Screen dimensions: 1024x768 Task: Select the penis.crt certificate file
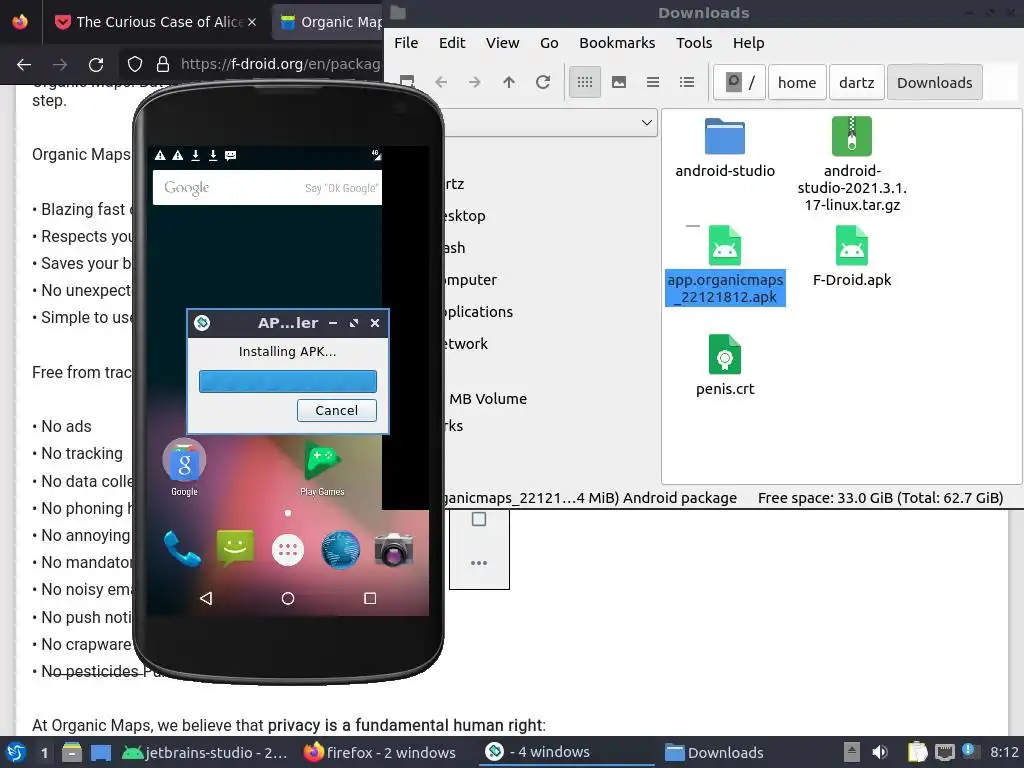(x=725, y=366)
